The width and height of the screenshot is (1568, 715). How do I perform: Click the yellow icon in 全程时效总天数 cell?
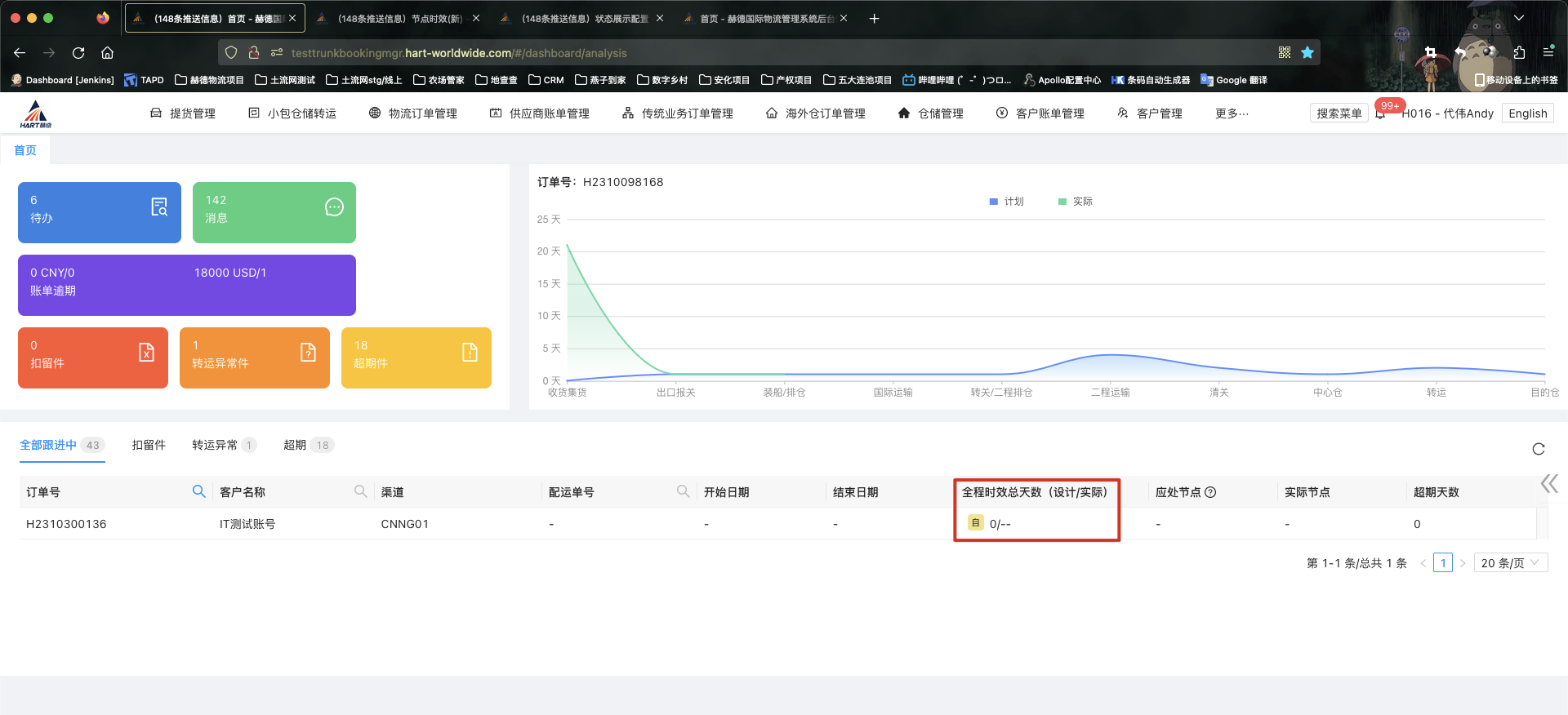975,523
